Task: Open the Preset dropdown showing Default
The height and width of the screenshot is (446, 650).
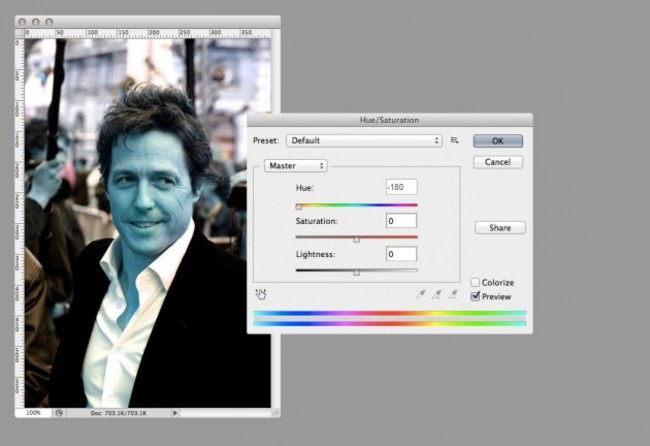Action: click(x=364, y=141)
